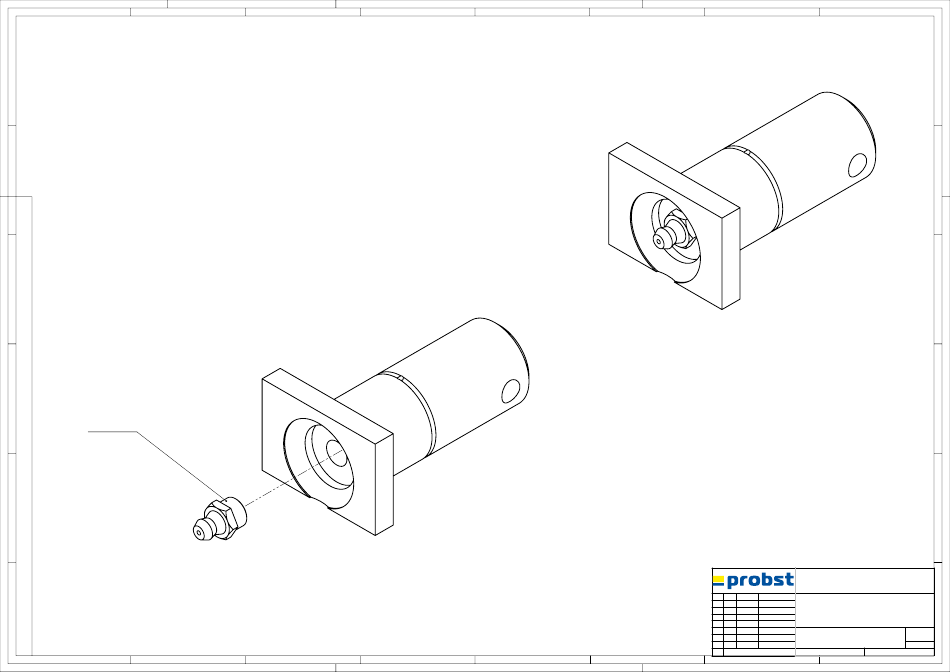
Task: Select the exploded grease nipple part
Action: click(x=219, y=519)
